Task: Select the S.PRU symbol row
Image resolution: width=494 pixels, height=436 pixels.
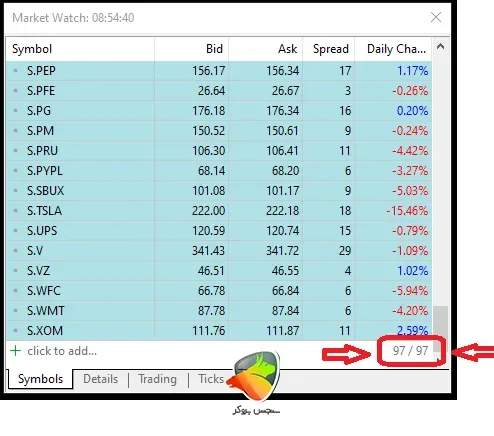Action: pos(219,151)
